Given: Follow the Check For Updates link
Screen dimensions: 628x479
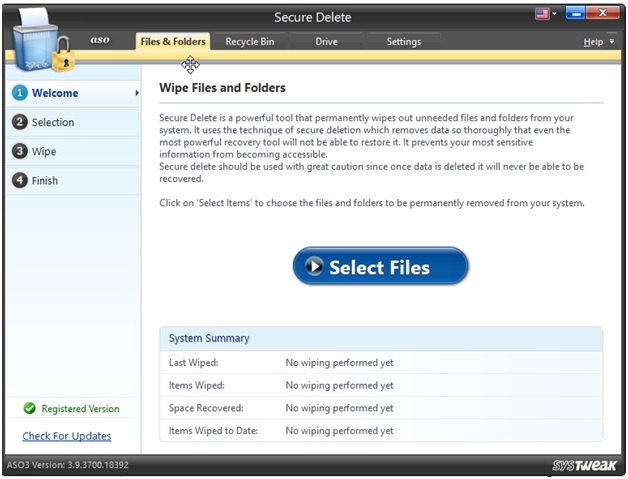Looking at the screenshot, I should 67,436.
